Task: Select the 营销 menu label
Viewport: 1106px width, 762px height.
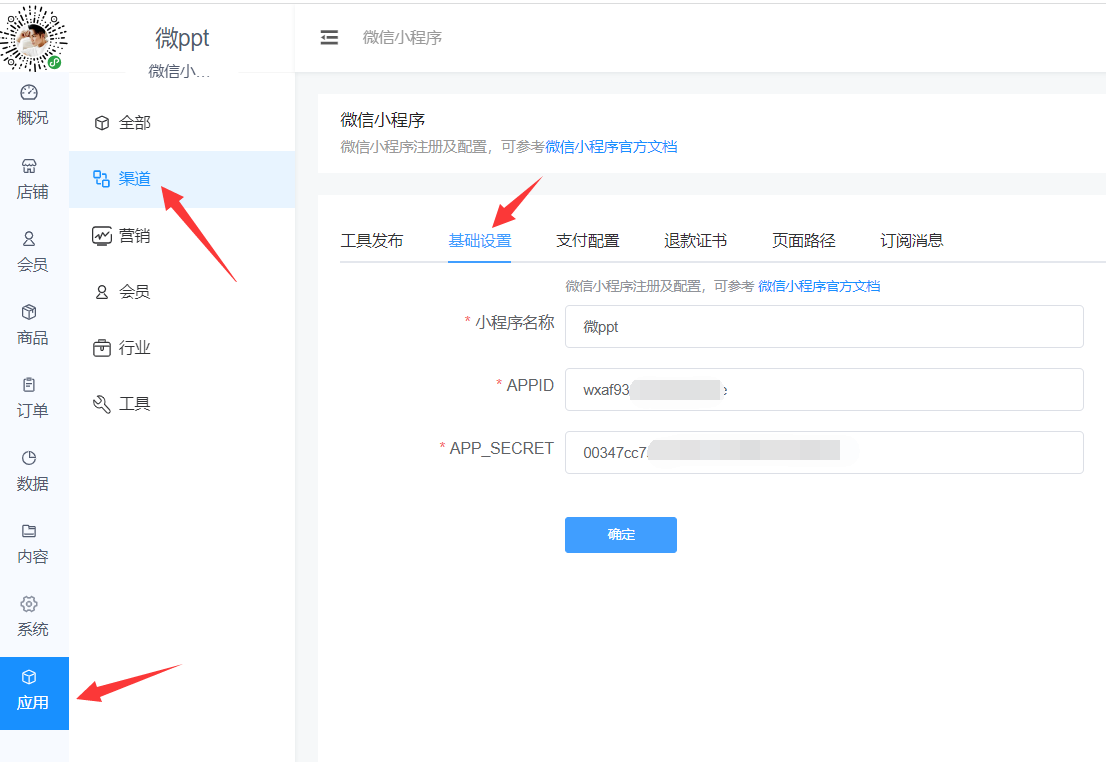Action: pos(135,236)
